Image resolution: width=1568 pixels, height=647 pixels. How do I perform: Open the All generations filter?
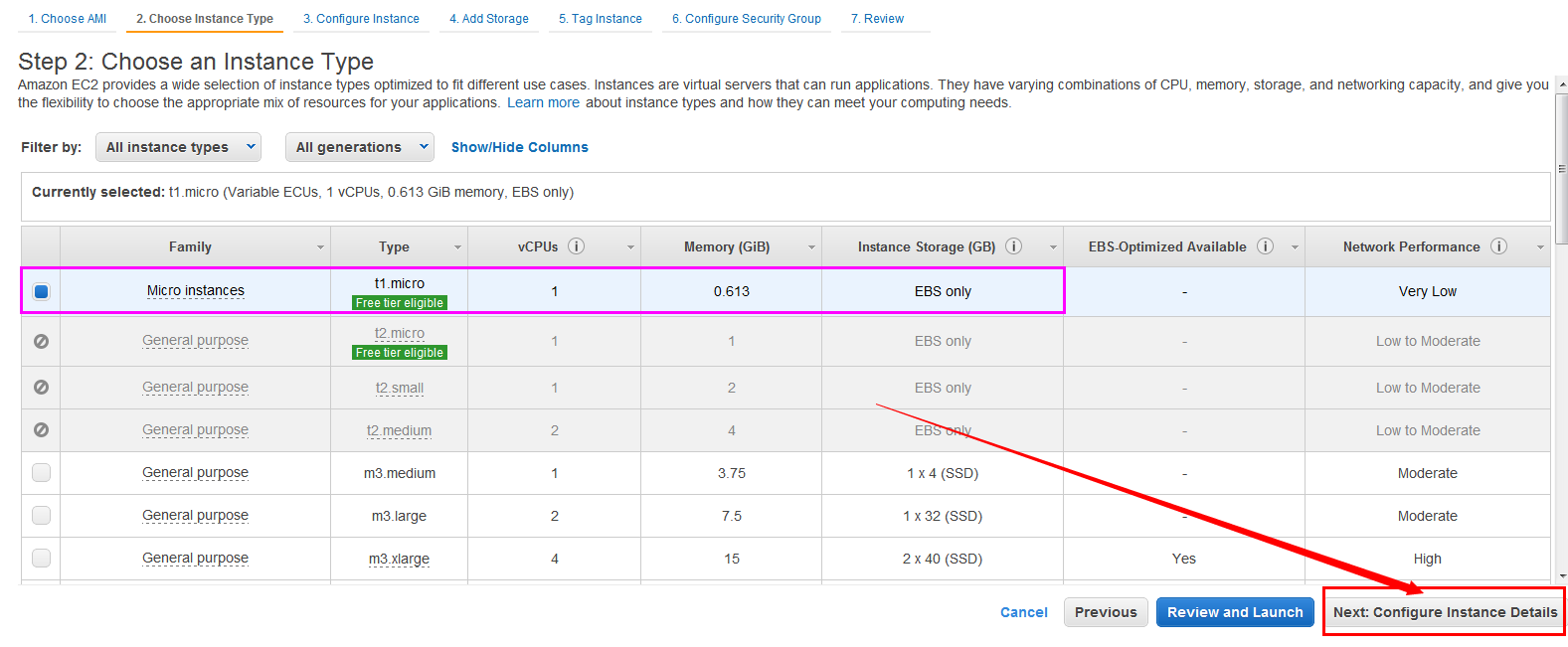click(x=360, y=147)
